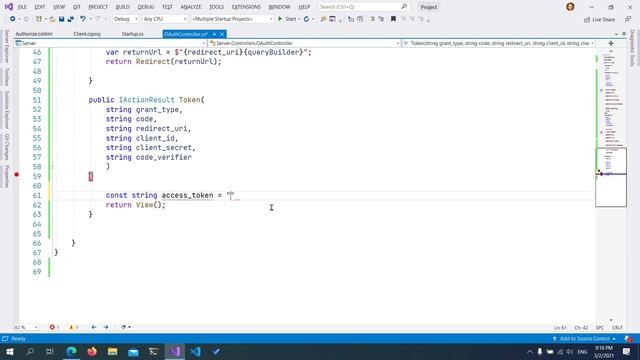
Task: Open the Properties side tab
Action: click(x=7, y=177)
